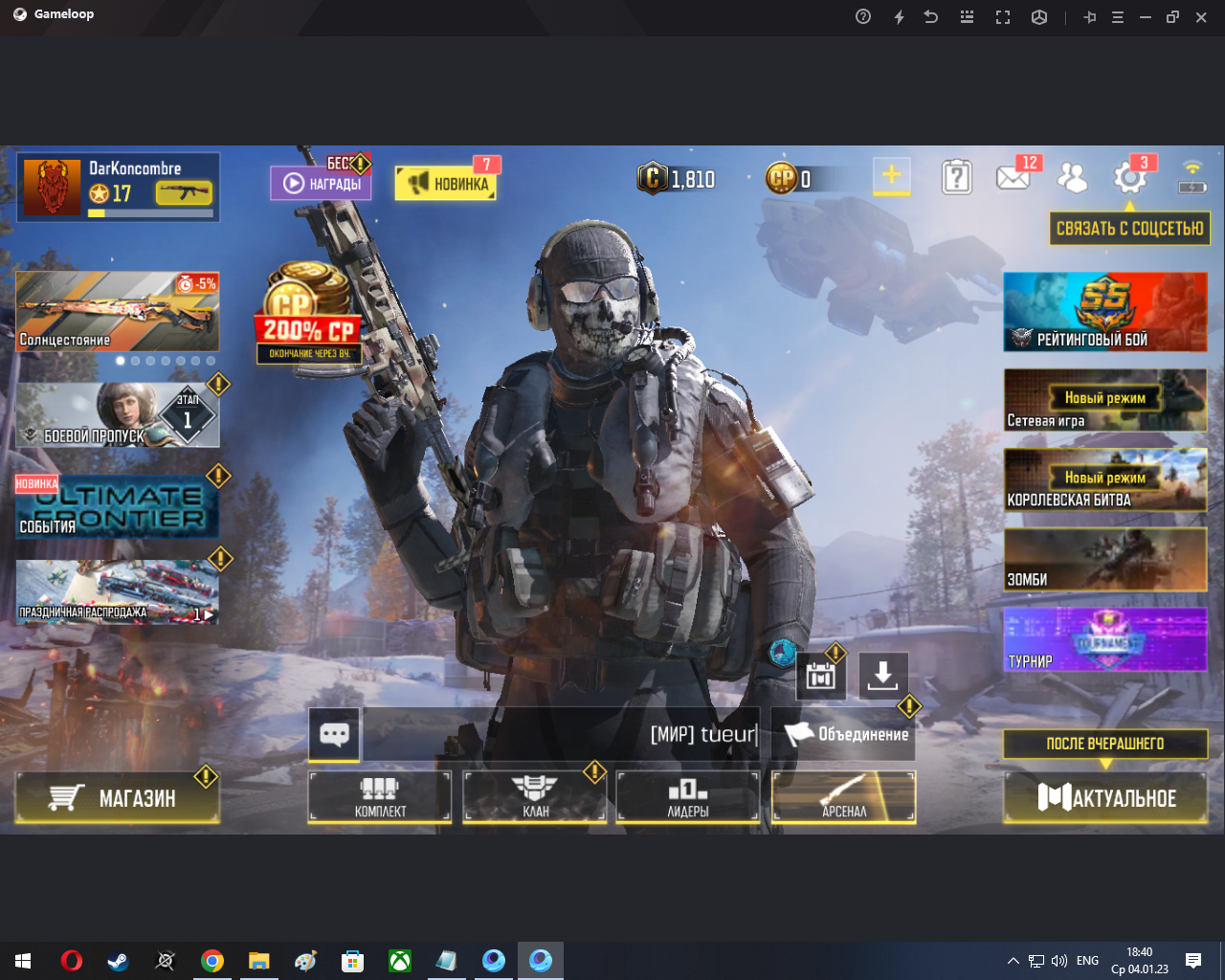Click the credits balance 1,810 icon
The width and height of the screenshot is (1225, 980).
pos(653,179)
